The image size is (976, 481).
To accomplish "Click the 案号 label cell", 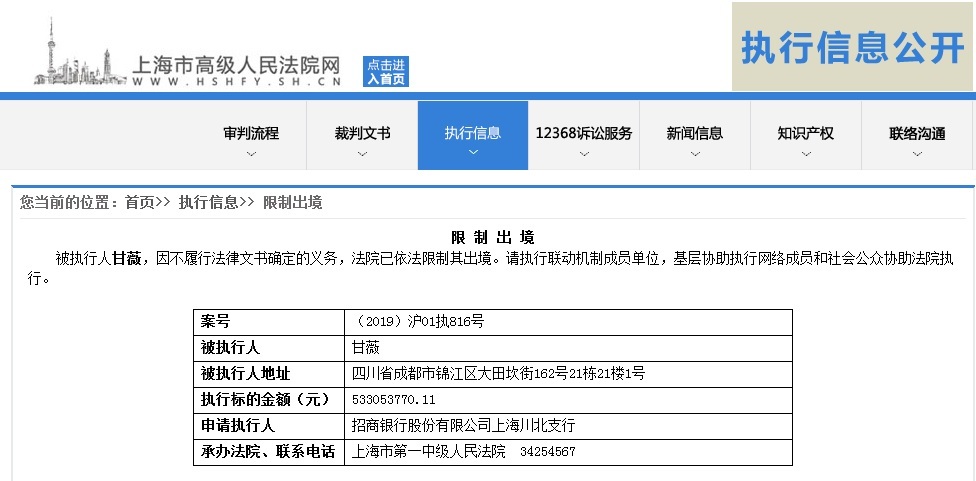I will [269, 322].
